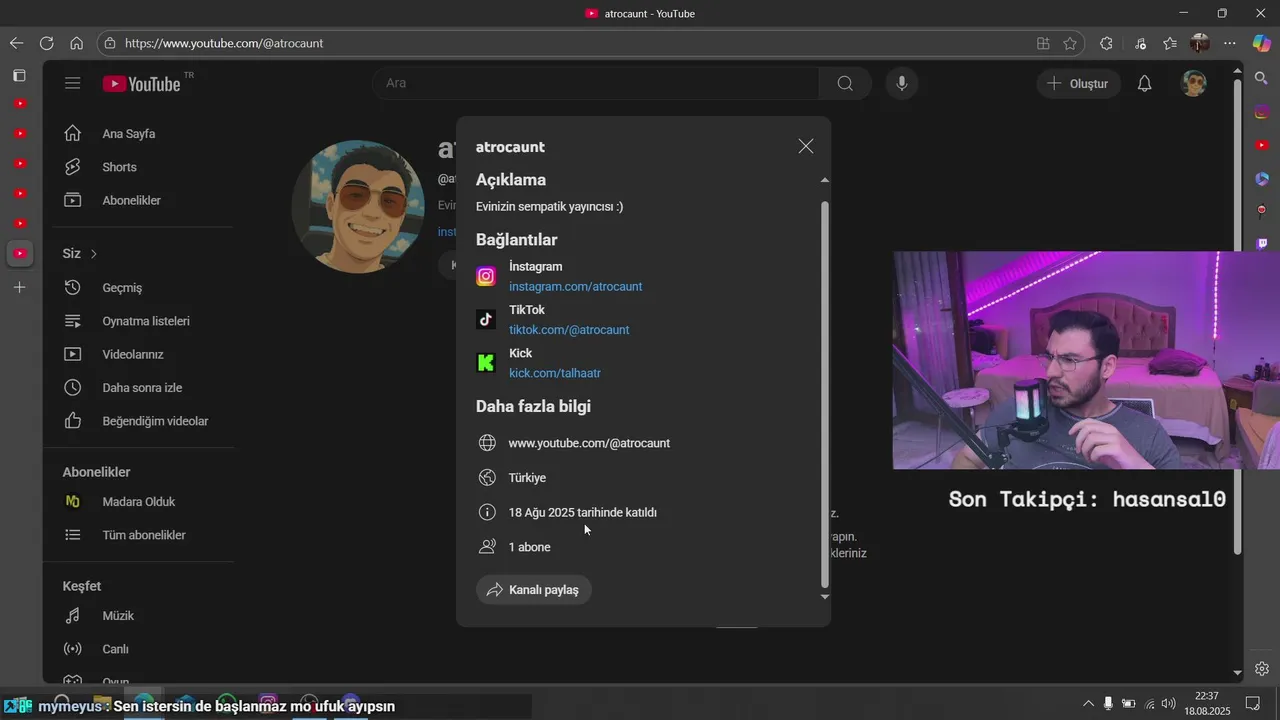Click the Oluştur create button
The image size is (1280, 720).
click(1078, 84)
